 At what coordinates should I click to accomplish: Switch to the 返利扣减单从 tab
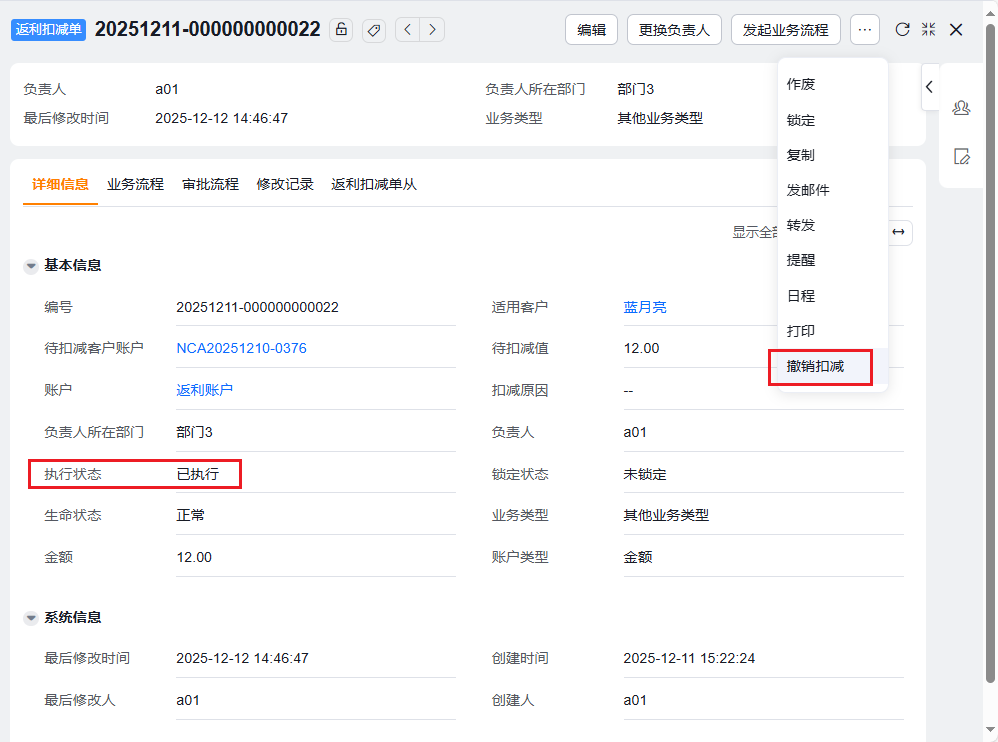pyautogui.click(x=374, y=185)
